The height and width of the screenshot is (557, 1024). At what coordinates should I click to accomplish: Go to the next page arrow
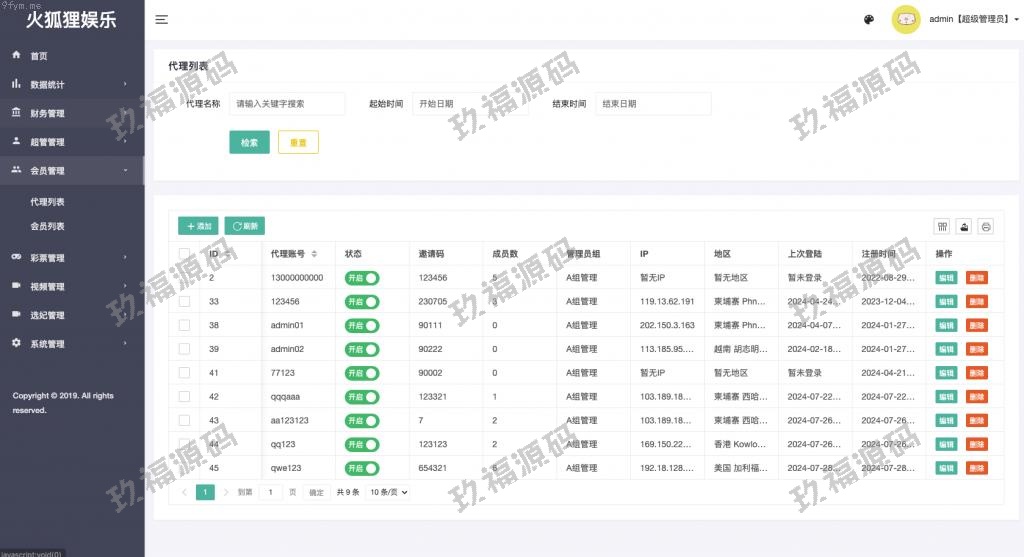(226, 492)
